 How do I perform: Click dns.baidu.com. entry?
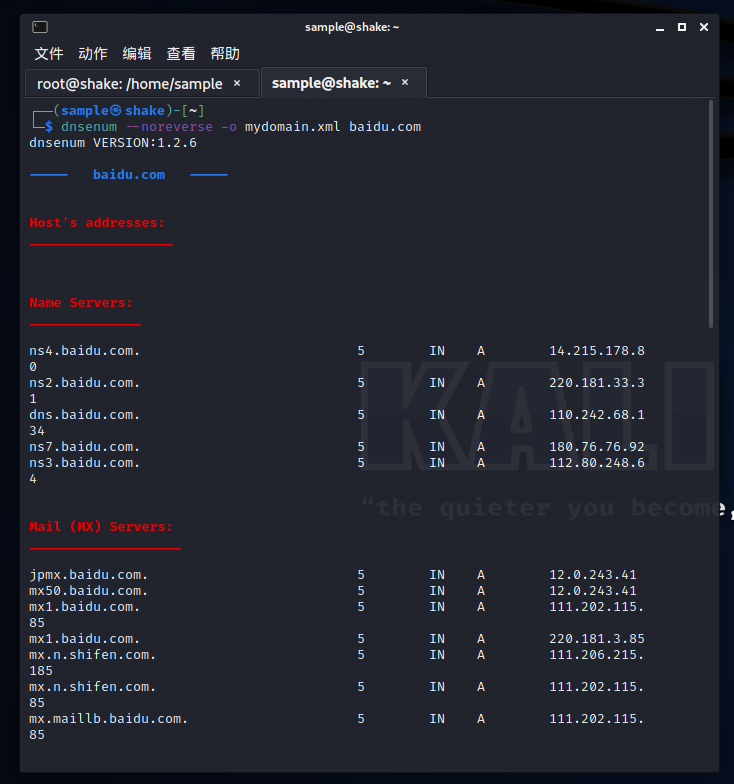tap(84, 415)
